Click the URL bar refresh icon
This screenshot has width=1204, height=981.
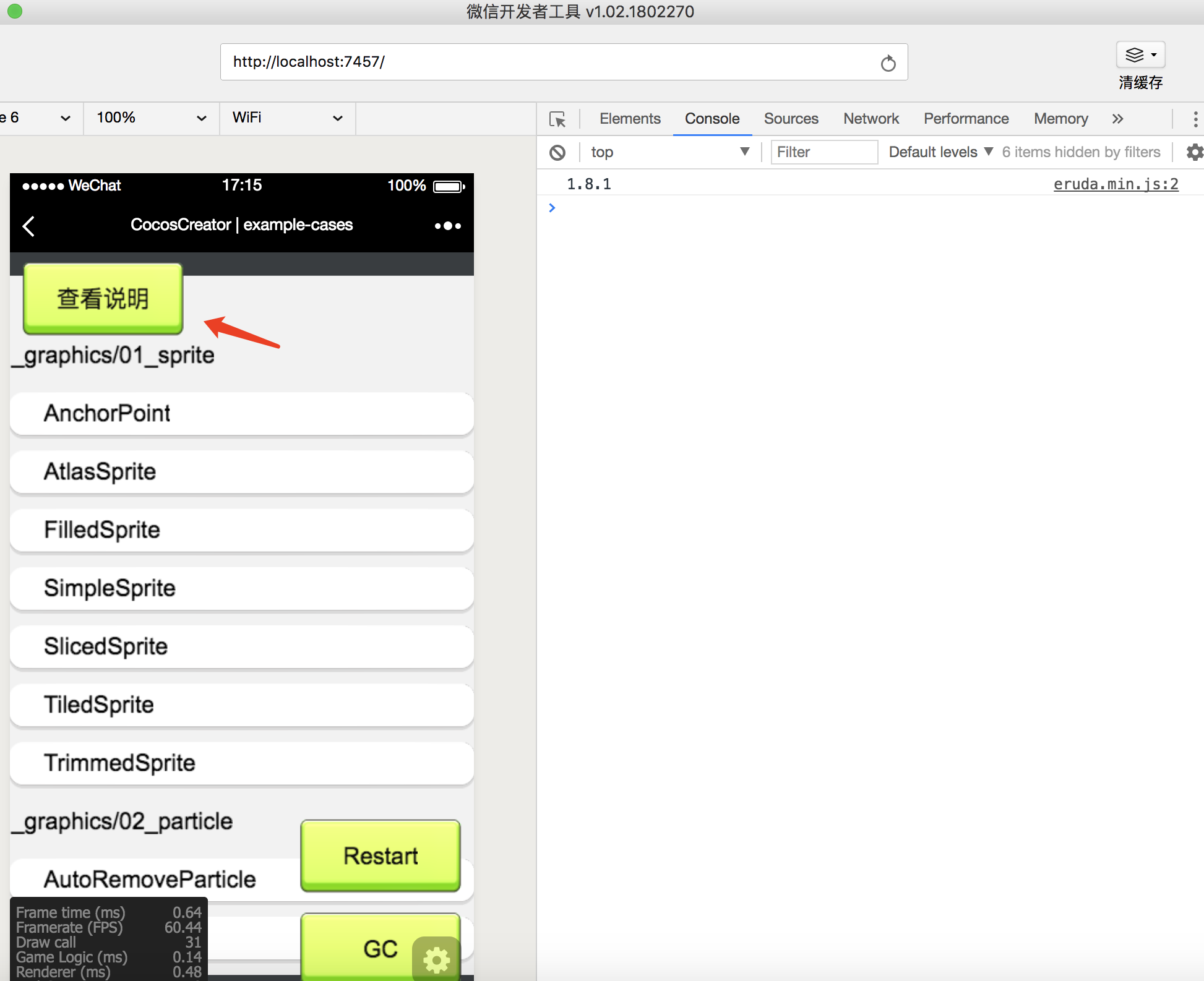pos(888,63)
